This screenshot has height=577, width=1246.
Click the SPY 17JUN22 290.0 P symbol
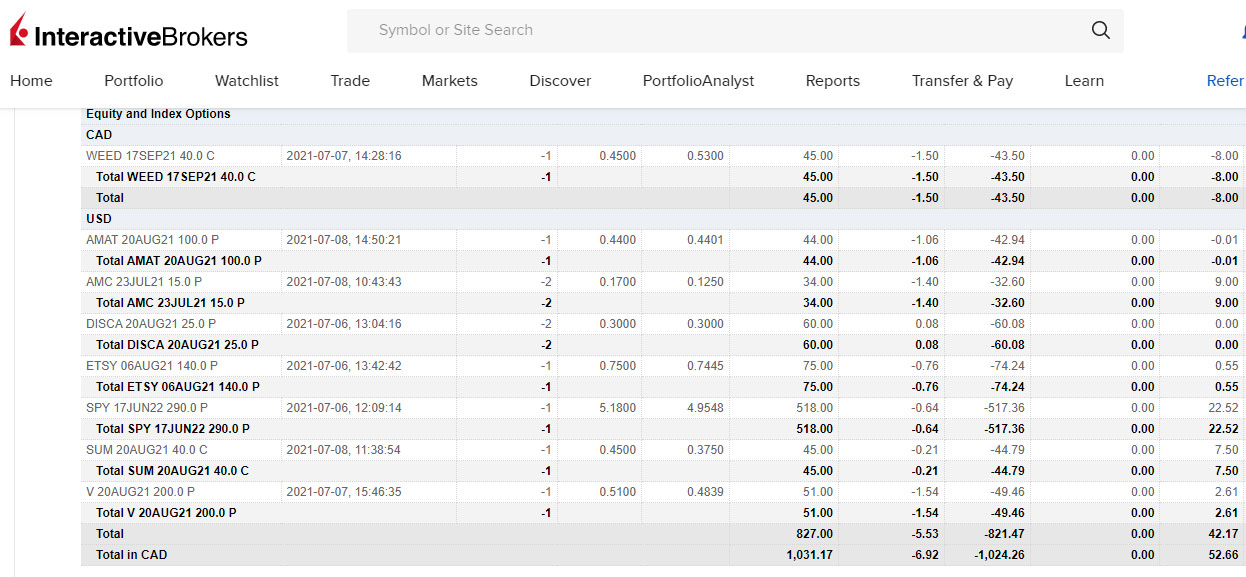(x=147, y=408)
